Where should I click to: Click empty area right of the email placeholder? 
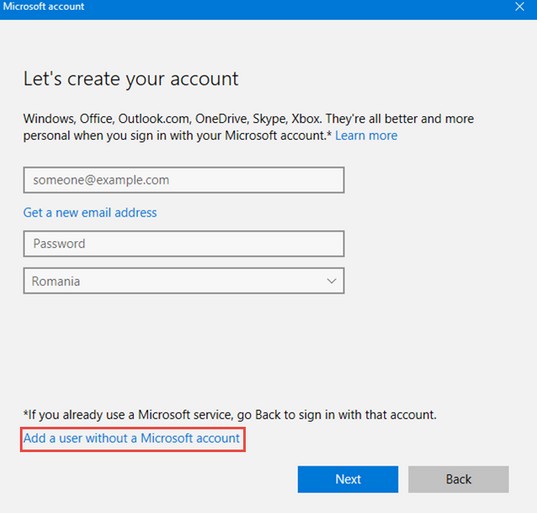coord(257,180)
